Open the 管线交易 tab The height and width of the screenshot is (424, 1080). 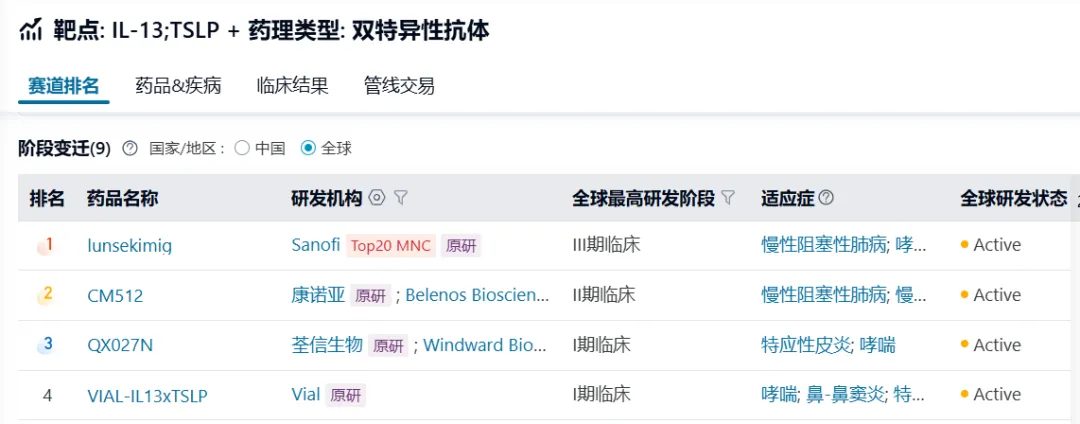(399, 86)
